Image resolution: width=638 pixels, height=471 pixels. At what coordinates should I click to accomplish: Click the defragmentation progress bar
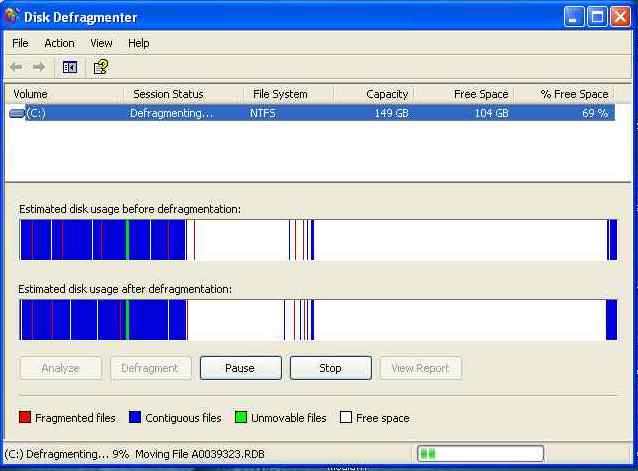pyautogui.click(x=481, y=453)
